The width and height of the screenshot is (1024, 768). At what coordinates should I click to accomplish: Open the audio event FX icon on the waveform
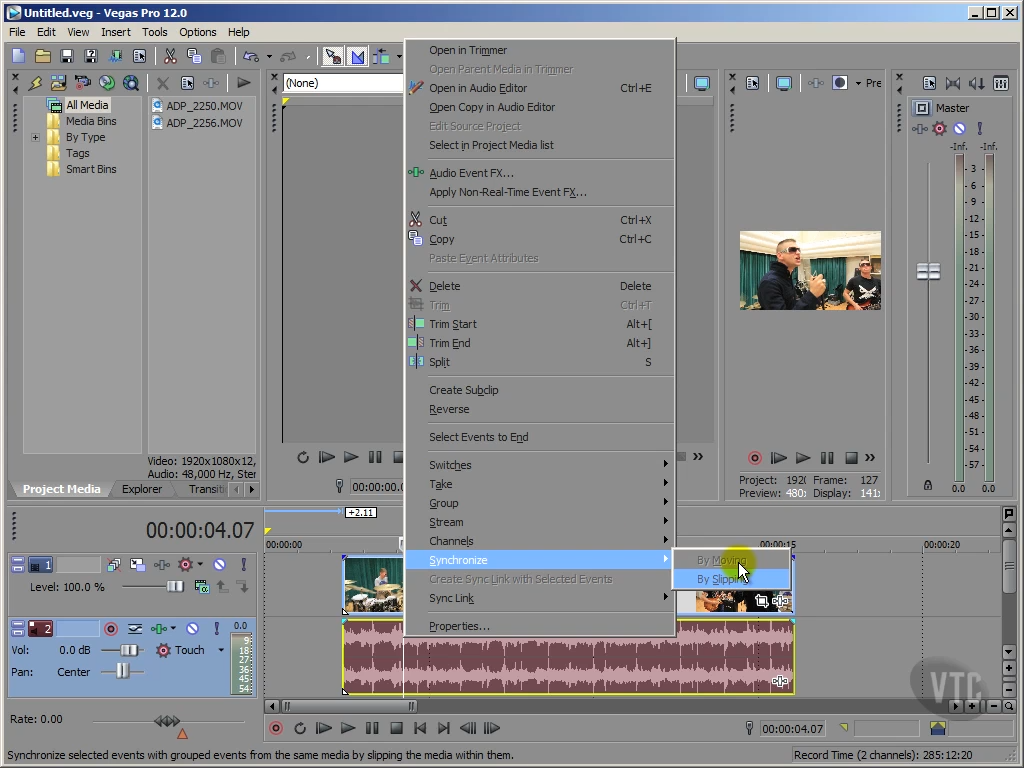[780, 681]
